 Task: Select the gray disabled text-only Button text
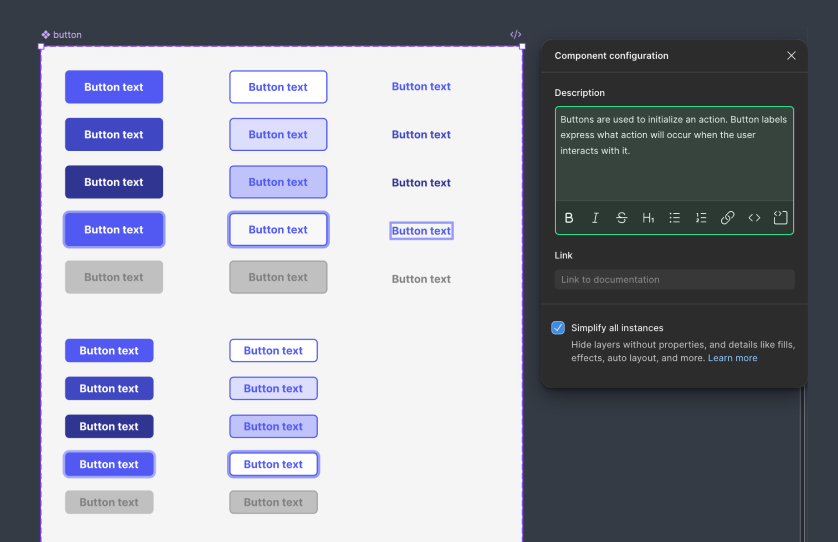coord(421,279)
